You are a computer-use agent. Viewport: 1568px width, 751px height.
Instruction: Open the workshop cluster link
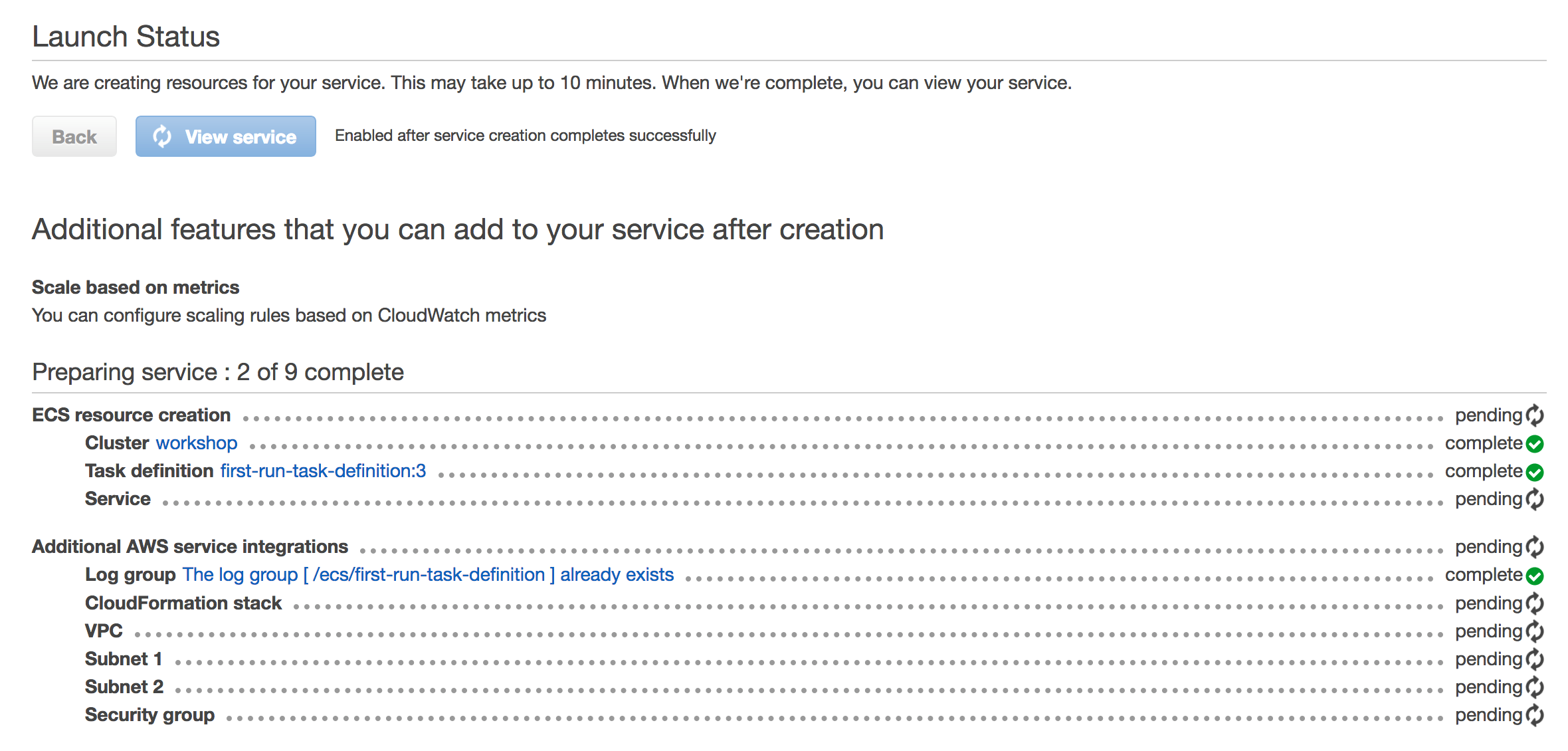[197, 443]
